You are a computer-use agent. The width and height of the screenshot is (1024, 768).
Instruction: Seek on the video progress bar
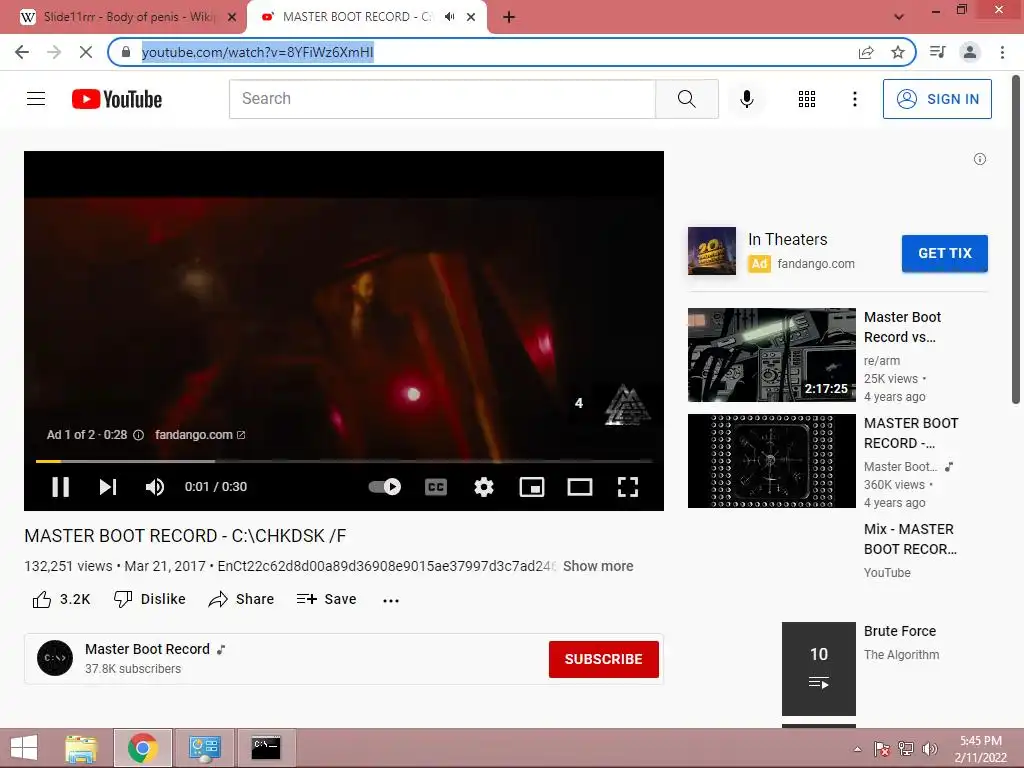(344, 461)
